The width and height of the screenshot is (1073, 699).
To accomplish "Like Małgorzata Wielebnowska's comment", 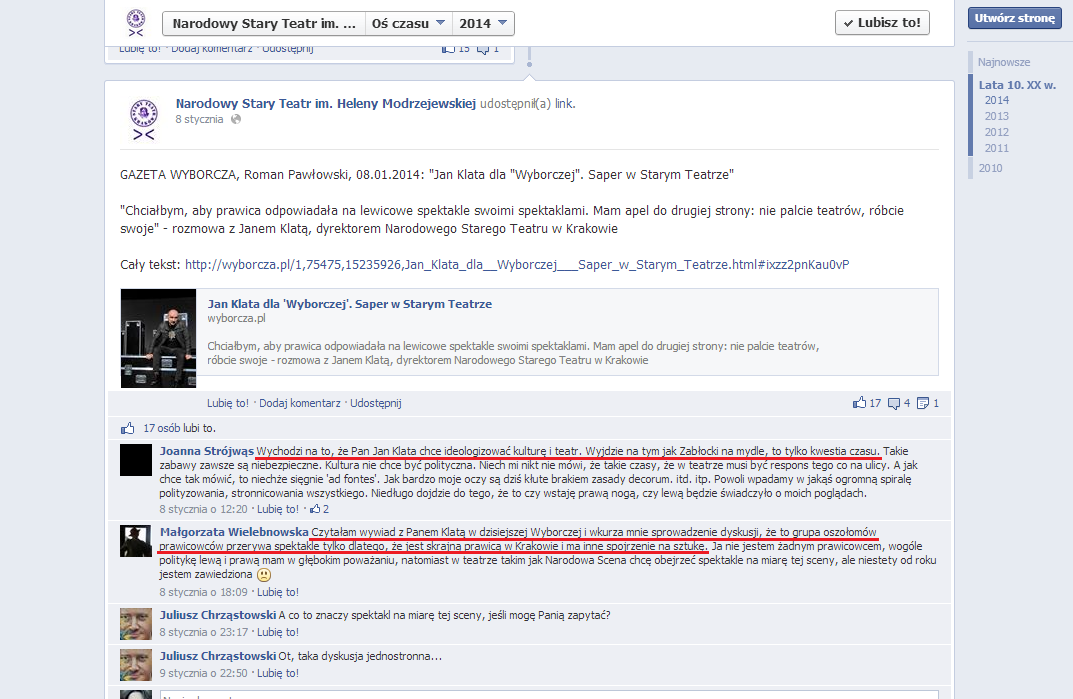I will tap(278, 592).
